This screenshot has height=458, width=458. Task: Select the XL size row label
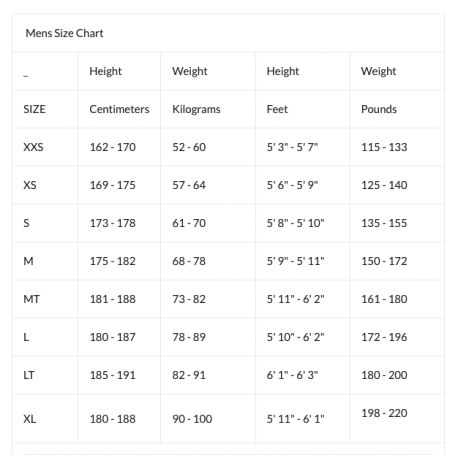30,419
